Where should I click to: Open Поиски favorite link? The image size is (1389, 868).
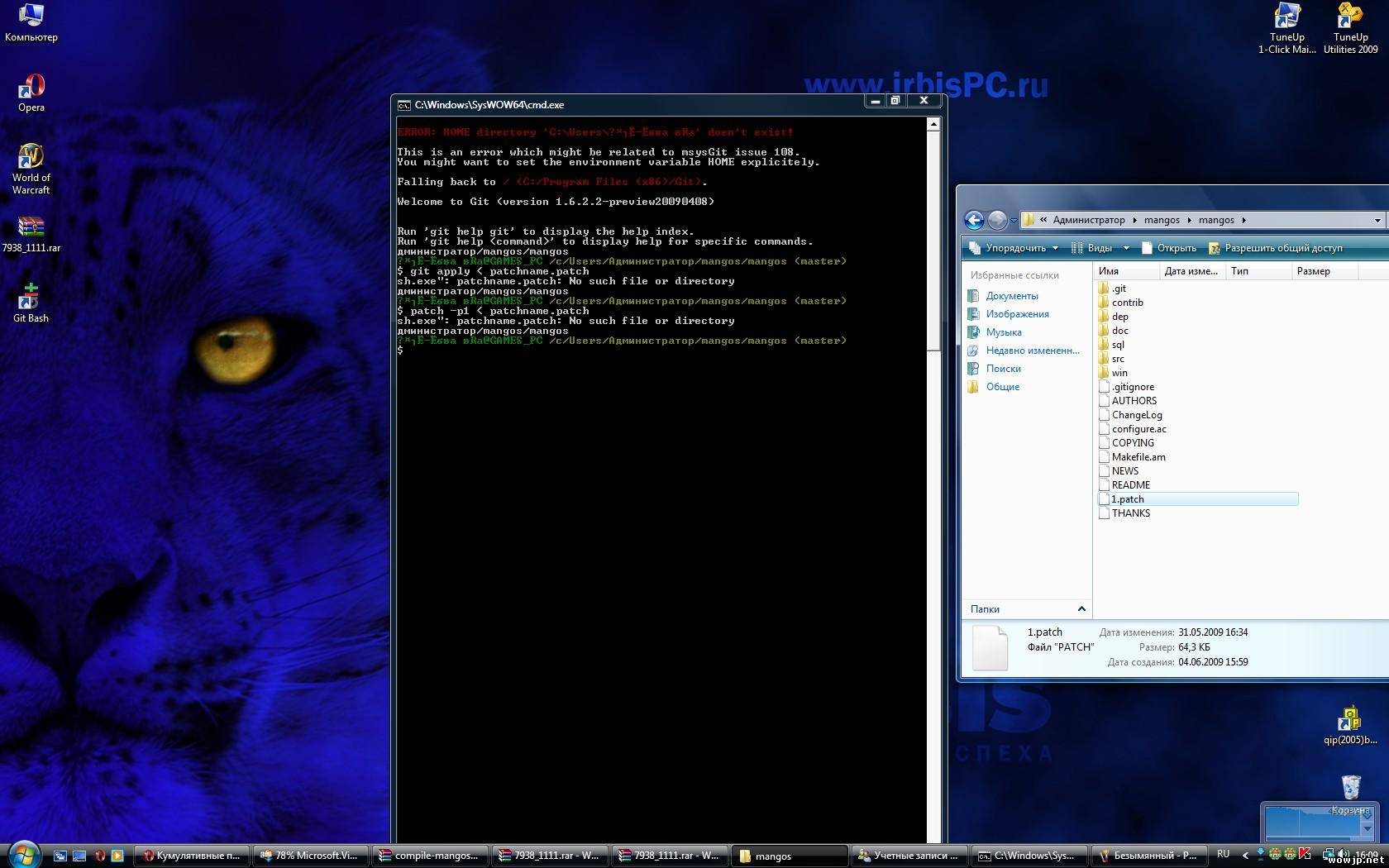tap(994, 369)
